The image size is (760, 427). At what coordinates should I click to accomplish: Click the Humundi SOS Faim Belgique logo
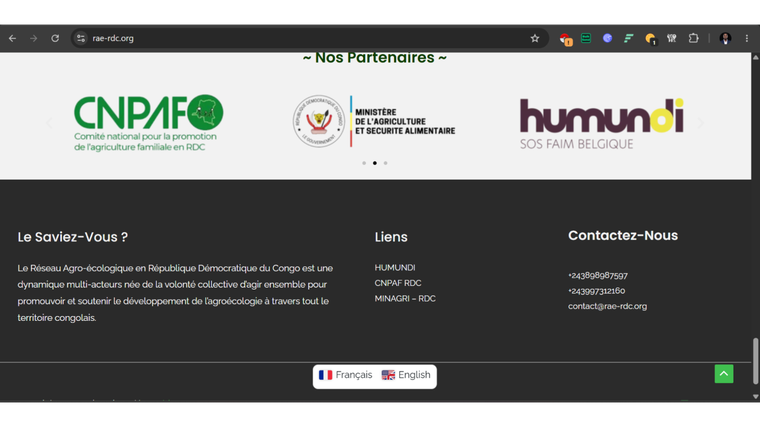point(602,124)
